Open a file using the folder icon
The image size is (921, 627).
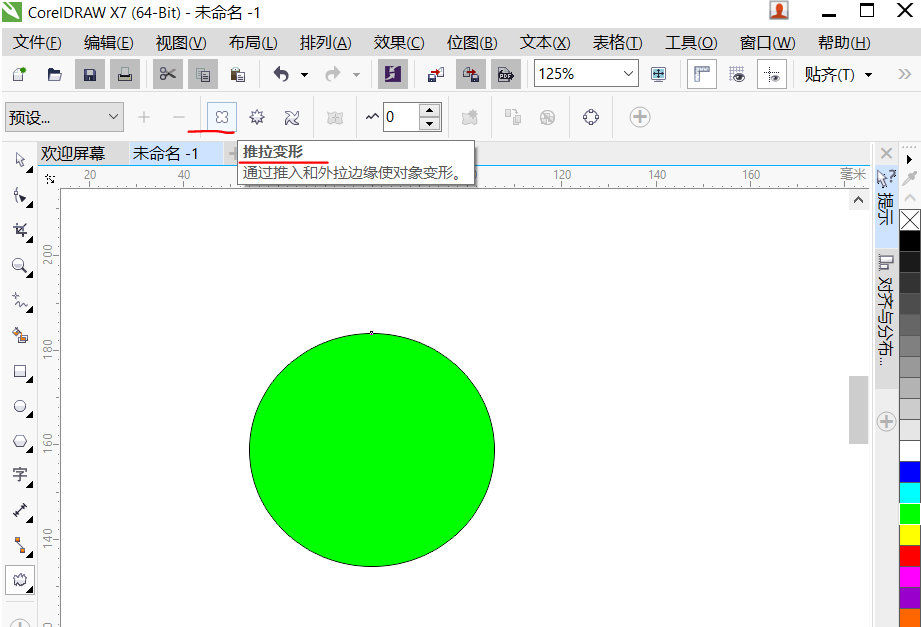55,75
